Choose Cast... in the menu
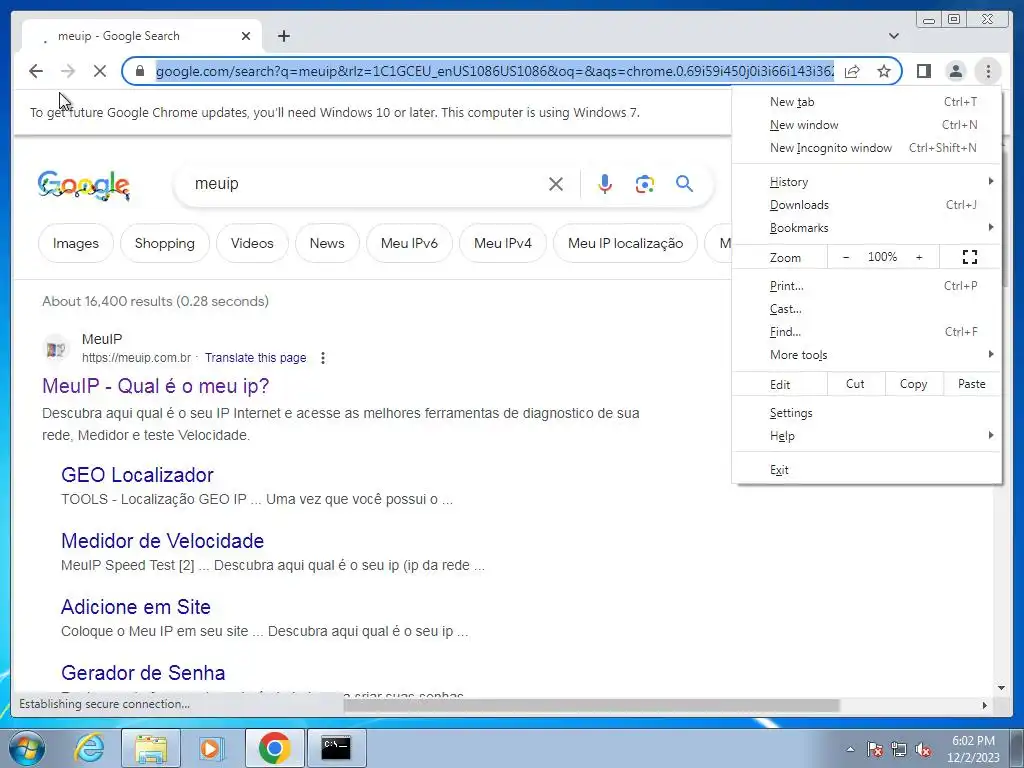The width and height of the screenshot is (1024, 768). pos(867,309)
